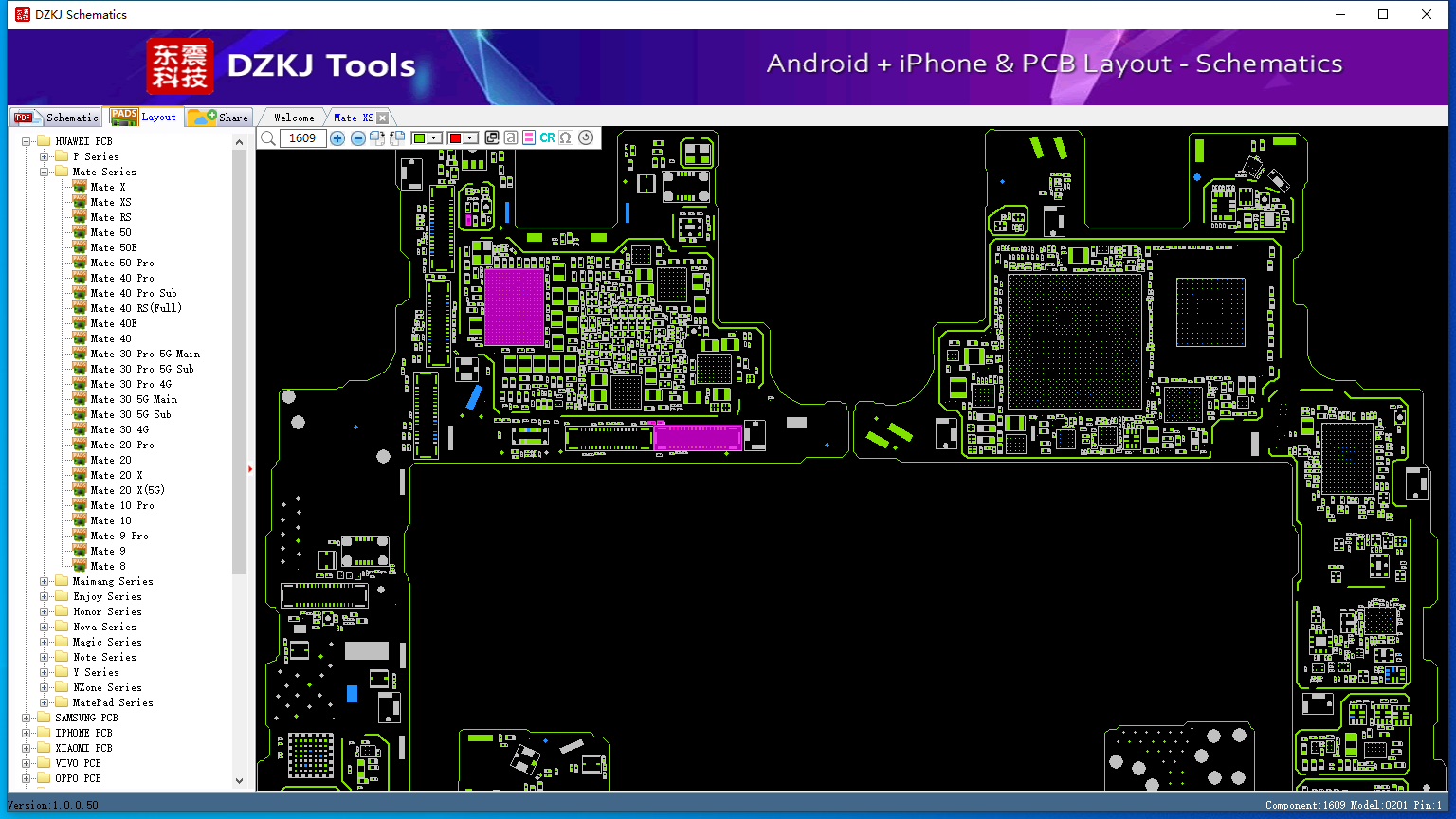1456x819 pixels.
Task: Click the pink bars icon in the toolbar
Action: pos(529,138)
